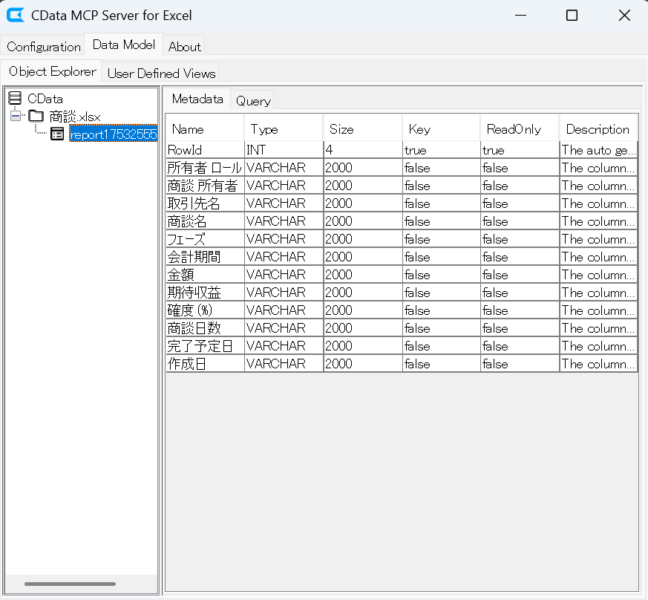Screen dimensions: 648x600
Task: Select the Metadata tab
Action: pos(197,100)
